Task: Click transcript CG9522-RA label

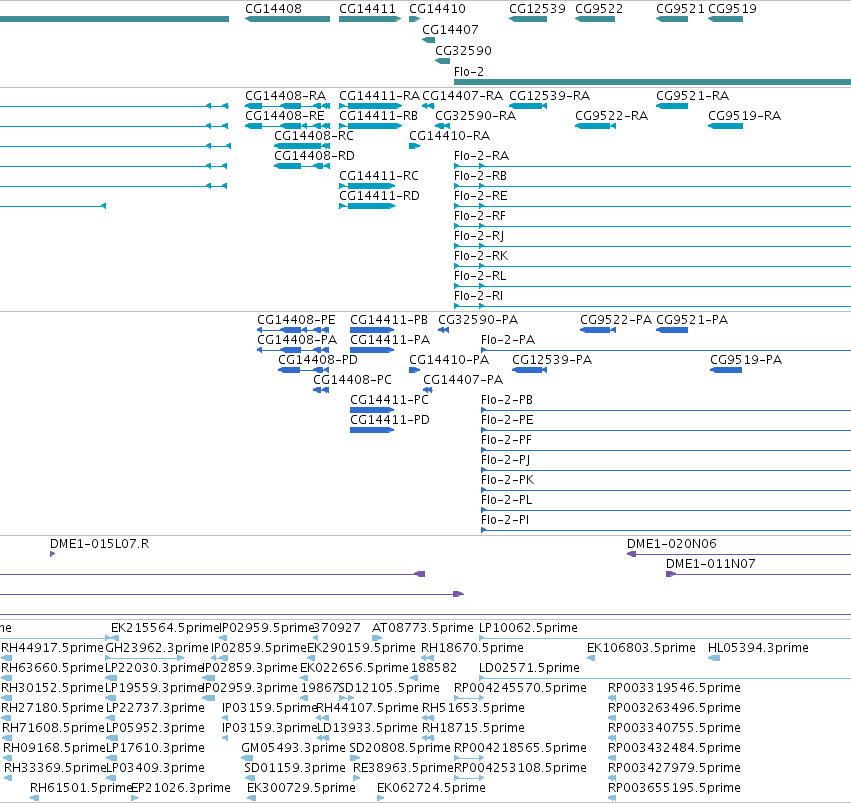Action: [x=611, y=116]
